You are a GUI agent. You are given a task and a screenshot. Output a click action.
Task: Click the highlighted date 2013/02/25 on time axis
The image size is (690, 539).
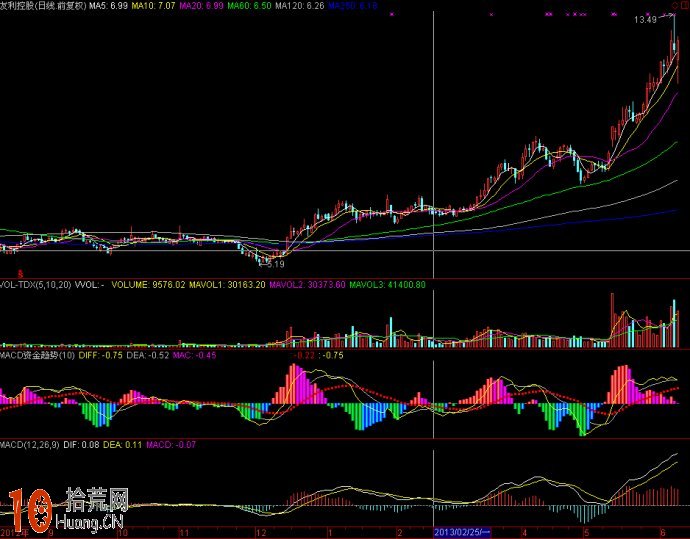pyautogui.click(x=462, y=532)
